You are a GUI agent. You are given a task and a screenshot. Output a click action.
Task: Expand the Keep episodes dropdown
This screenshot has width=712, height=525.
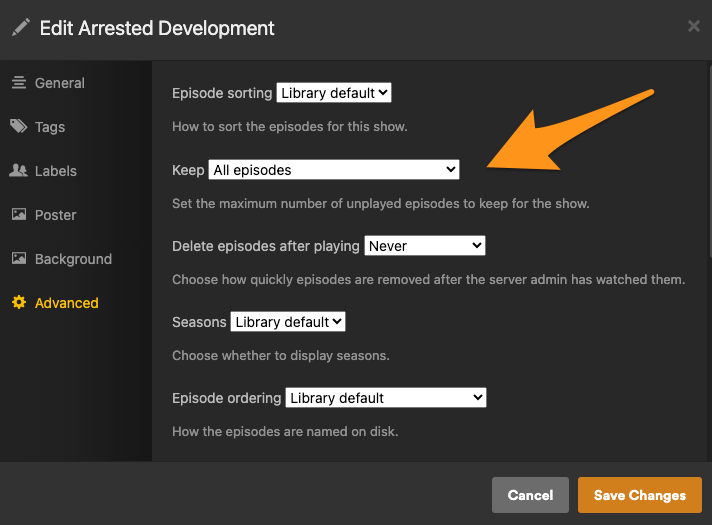click(334, 169)
